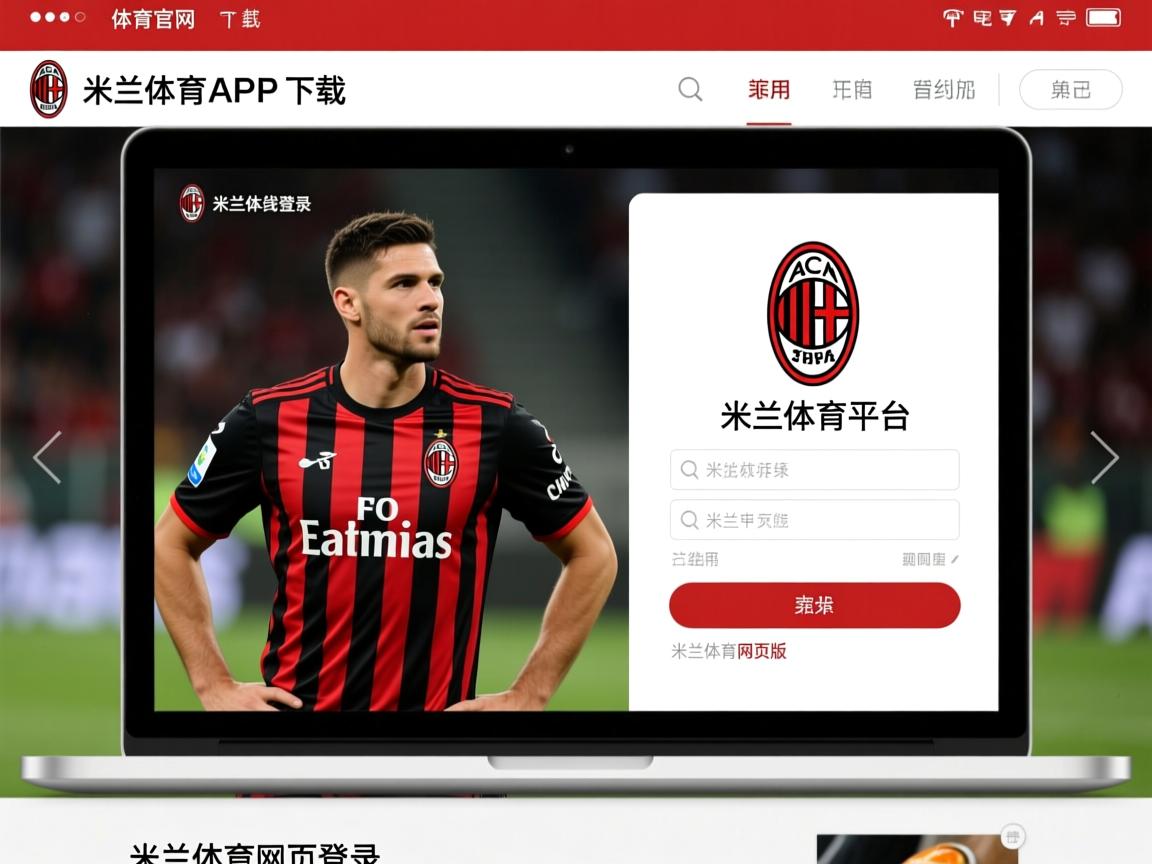Click the large club crest on login card
The height and width of the screenshot is (864, 1152).
click(813, 313)
